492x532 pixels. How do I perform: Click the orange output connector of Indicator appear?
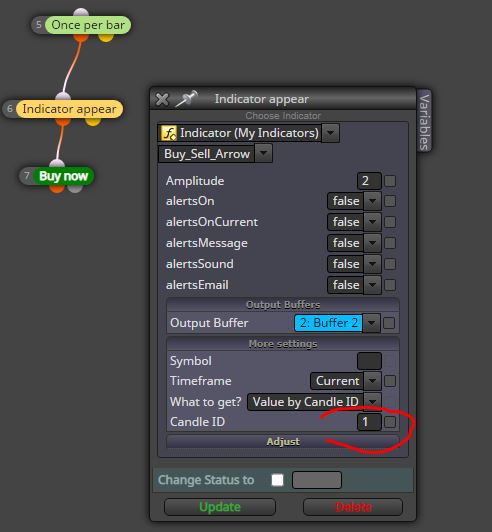tap(63, 121)
